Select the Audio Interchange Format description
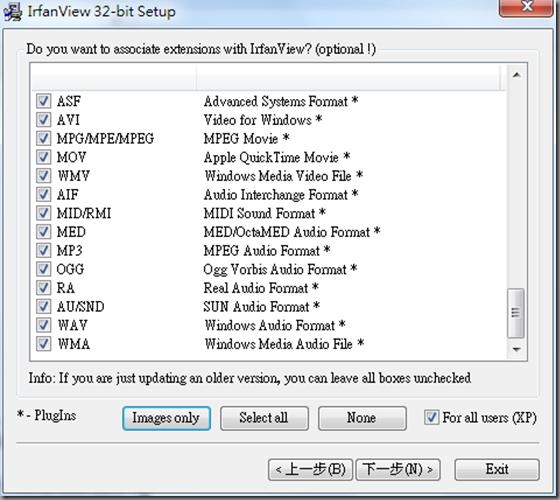The image size is (560, 500). pos(281,195)
